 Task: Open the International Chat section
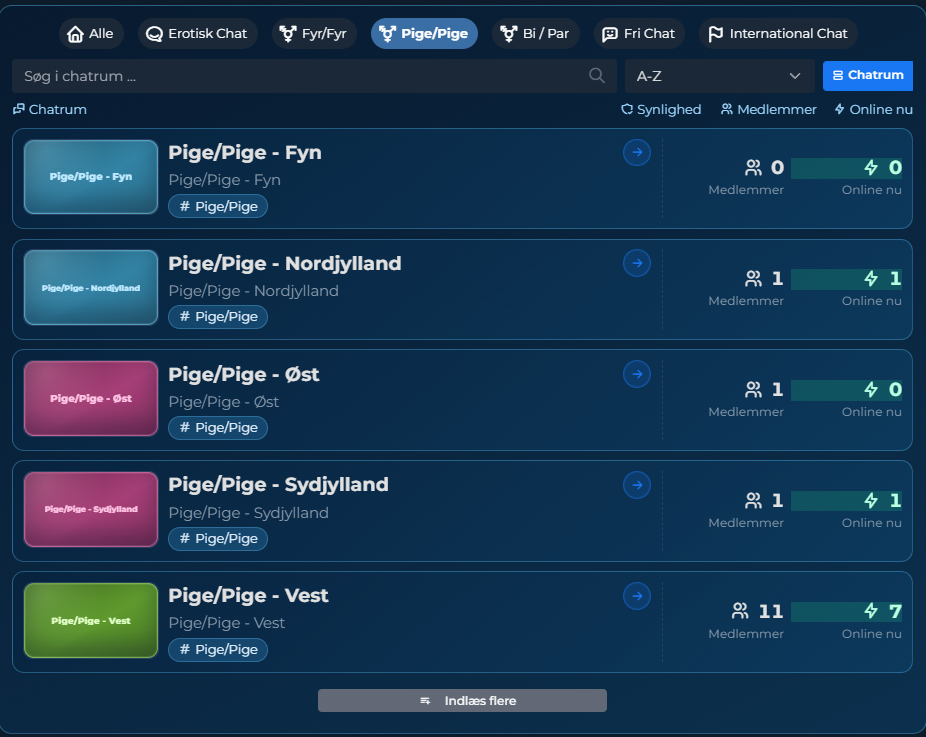click(777, 33)
